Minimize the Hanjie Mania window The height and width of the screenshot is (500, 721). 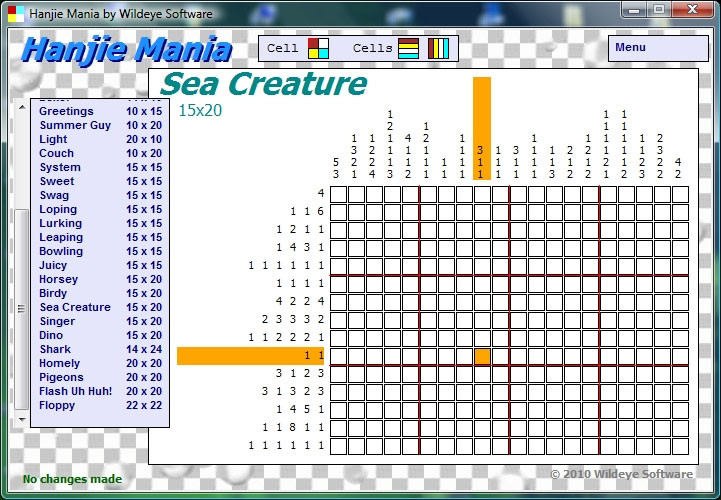pyautogui.click(x=634, y=9)
